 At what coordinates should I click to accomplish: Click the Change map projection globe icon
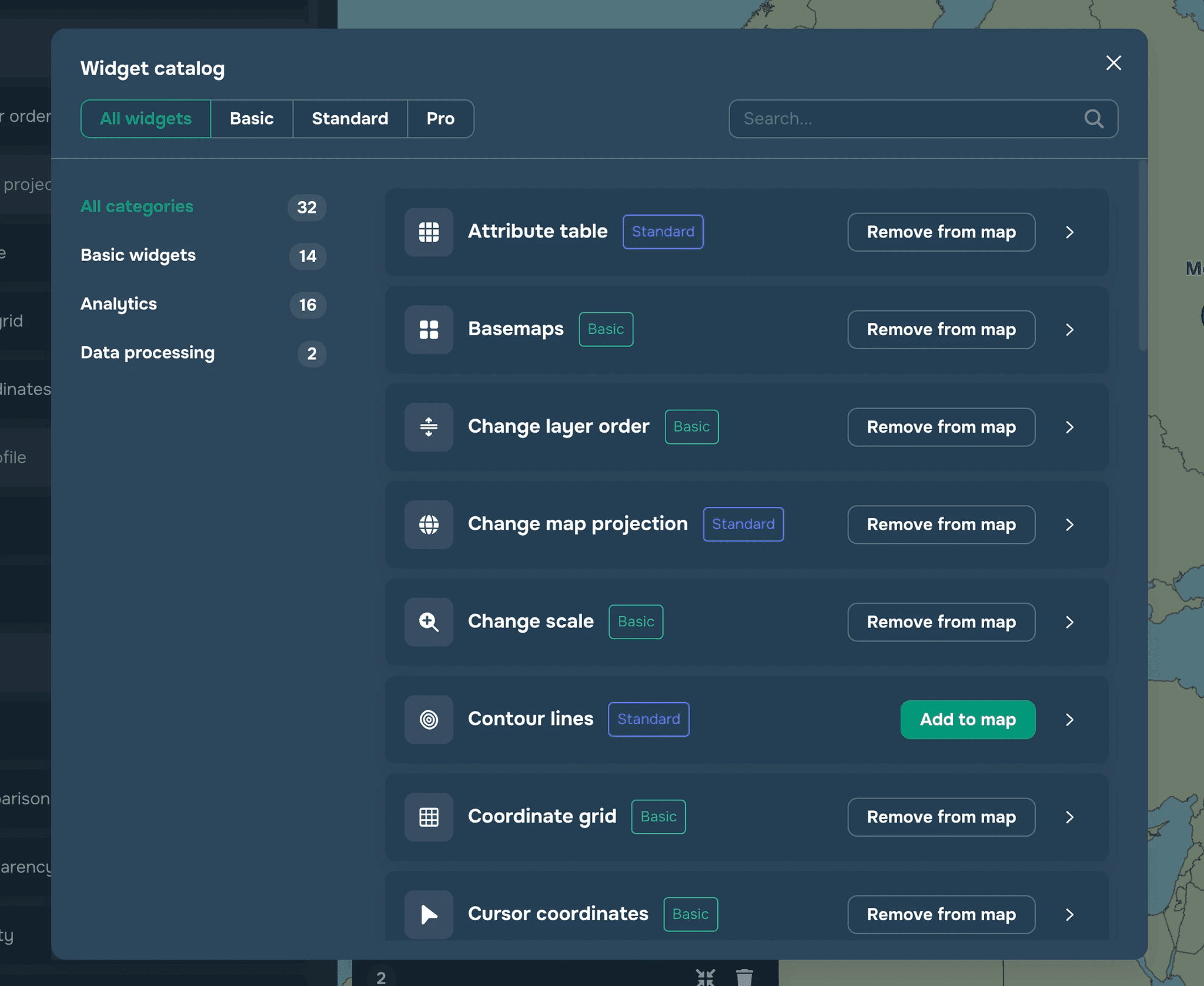tap(429, 524)
